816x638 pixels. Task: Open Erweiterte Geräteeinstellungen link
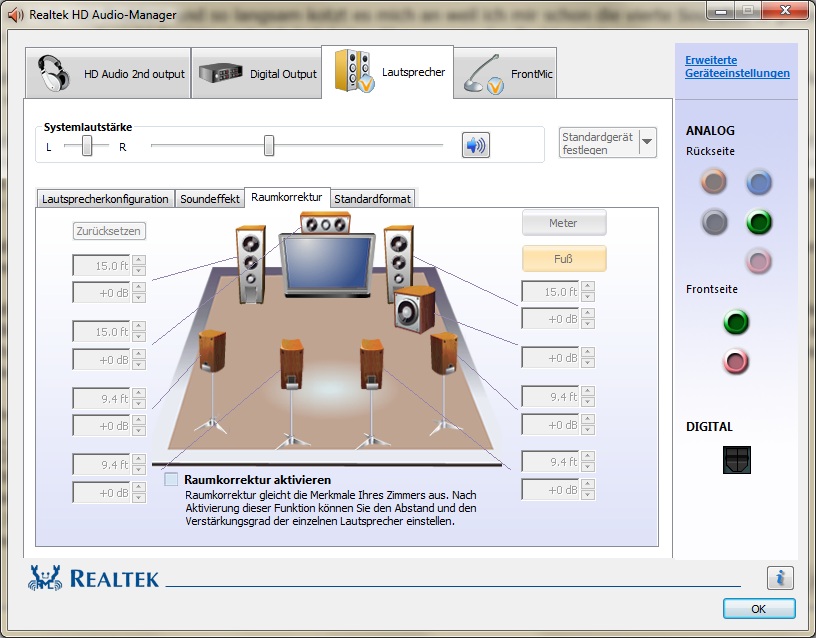737,67
